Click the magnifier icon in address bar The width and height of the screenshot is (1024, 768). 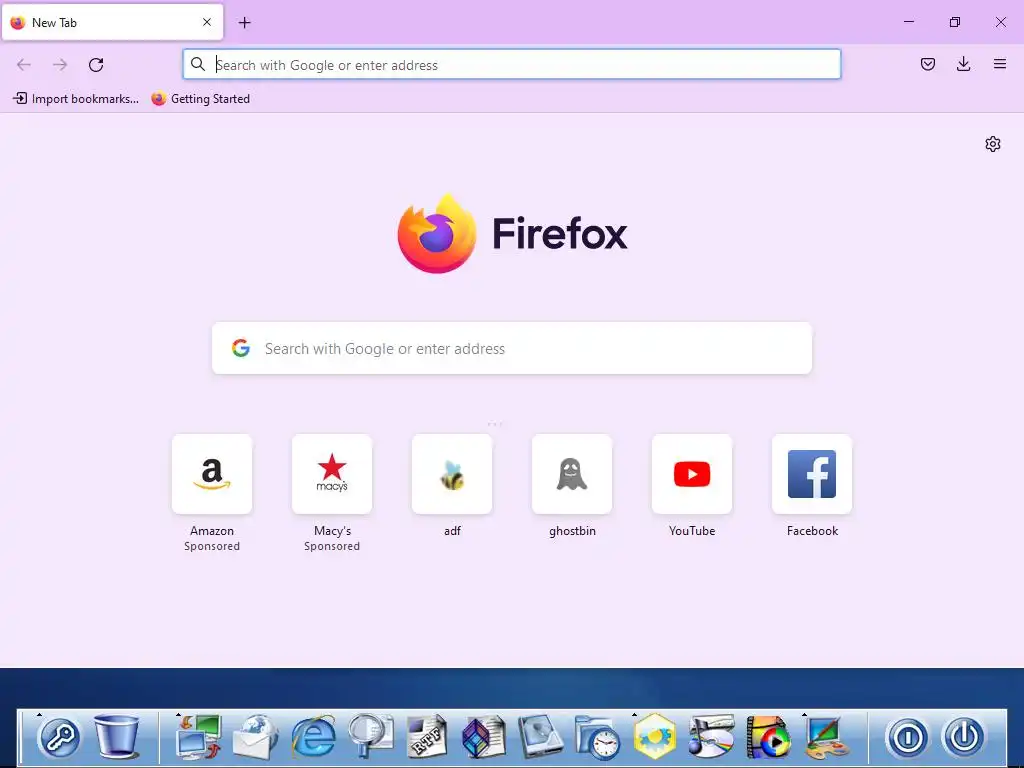[198, 64]
